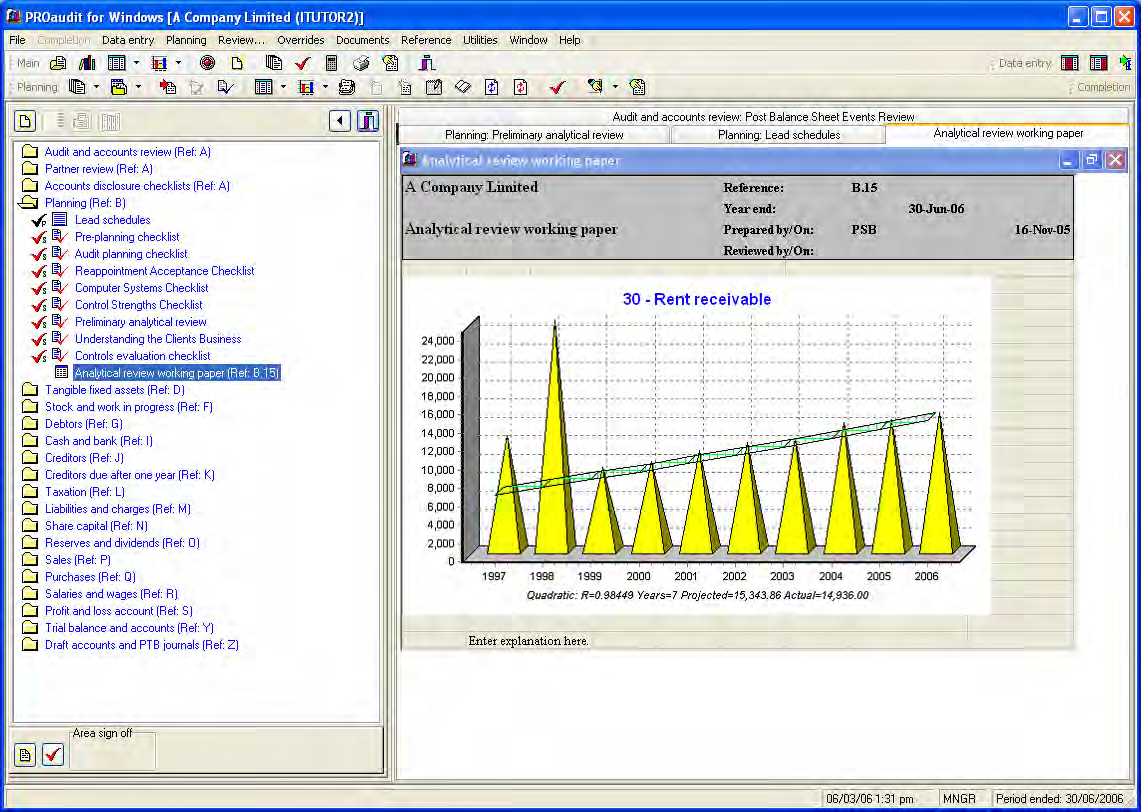Click the exit door icon above the tree panel
The width and height of the screenshot is (1141, 812).
click(x=368, y=121)
